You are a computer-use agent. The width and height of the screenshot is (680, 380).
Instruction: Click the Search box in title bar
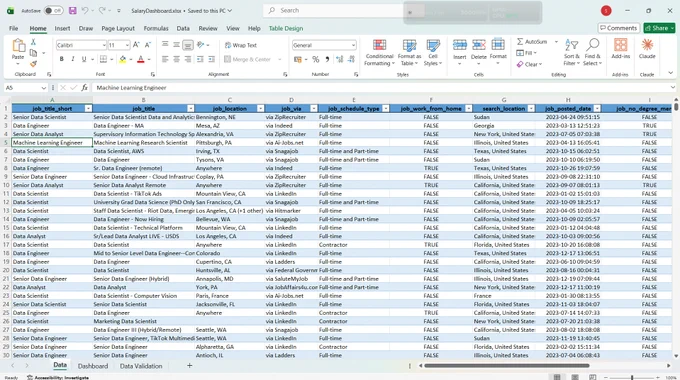click(x=343, y=10)
